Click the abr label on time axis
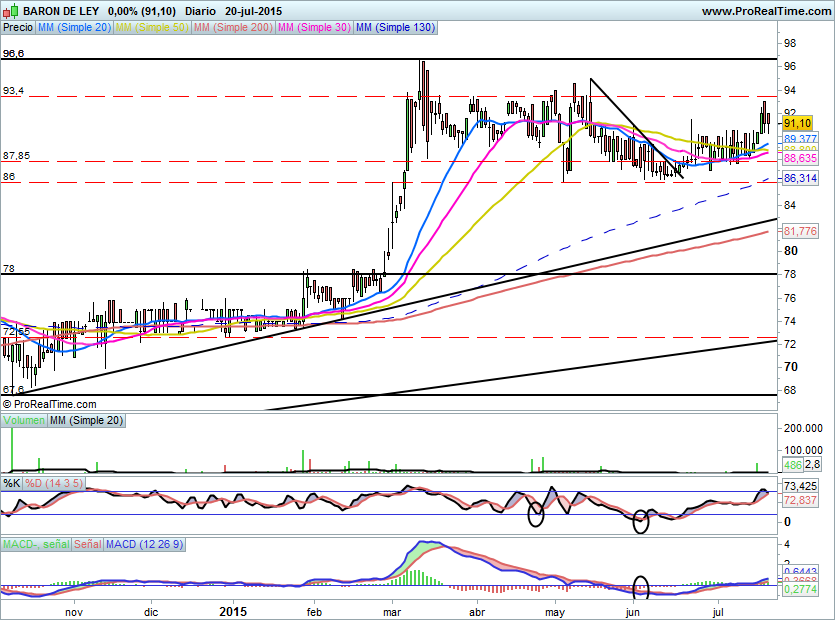This screenshot has height=620, width=835. (477, 612)
